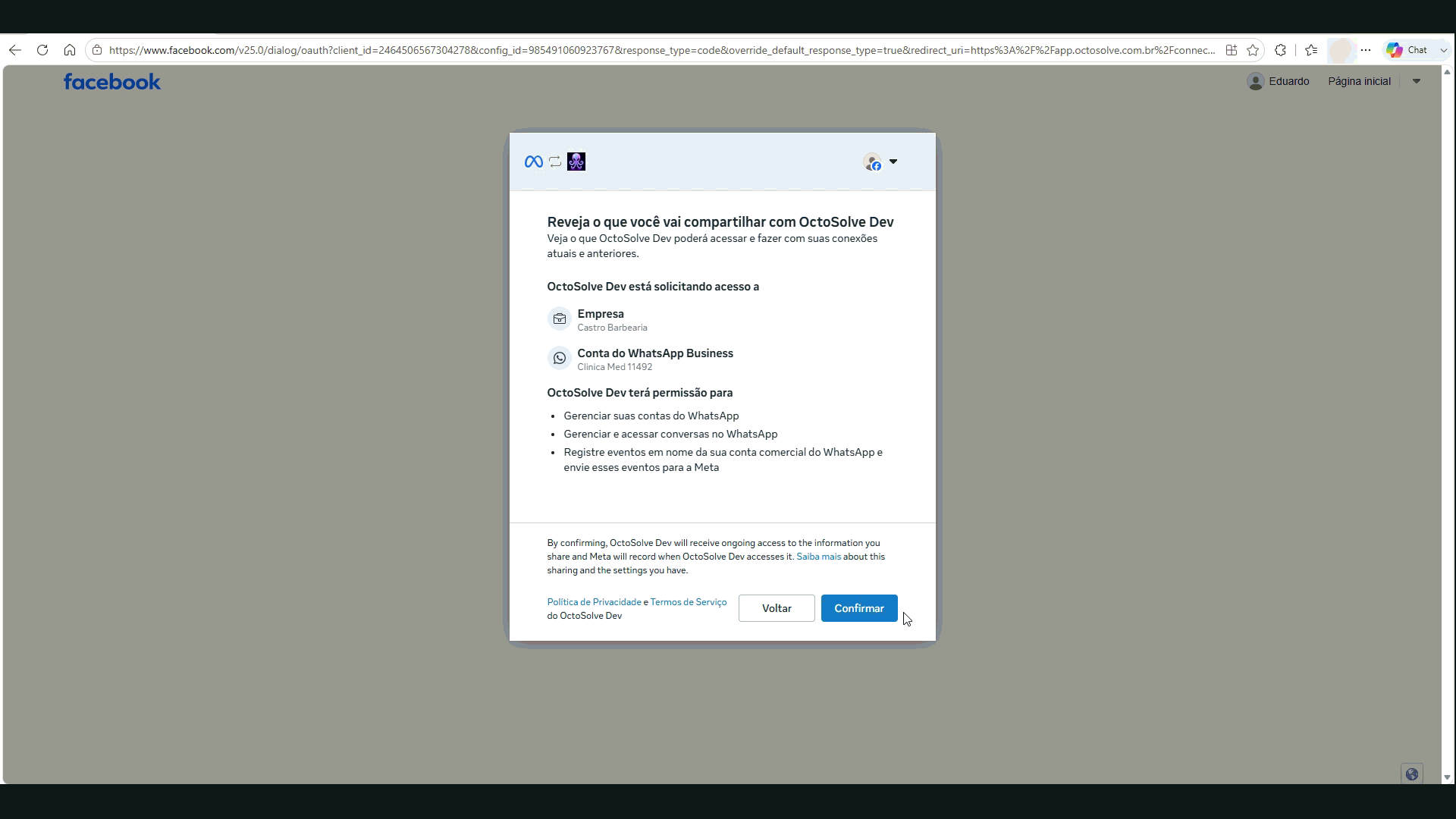Image resolution: width=1456 pixels, height=819 pixels.
Task: Click the address bar URL
Action: pos(661,50)
